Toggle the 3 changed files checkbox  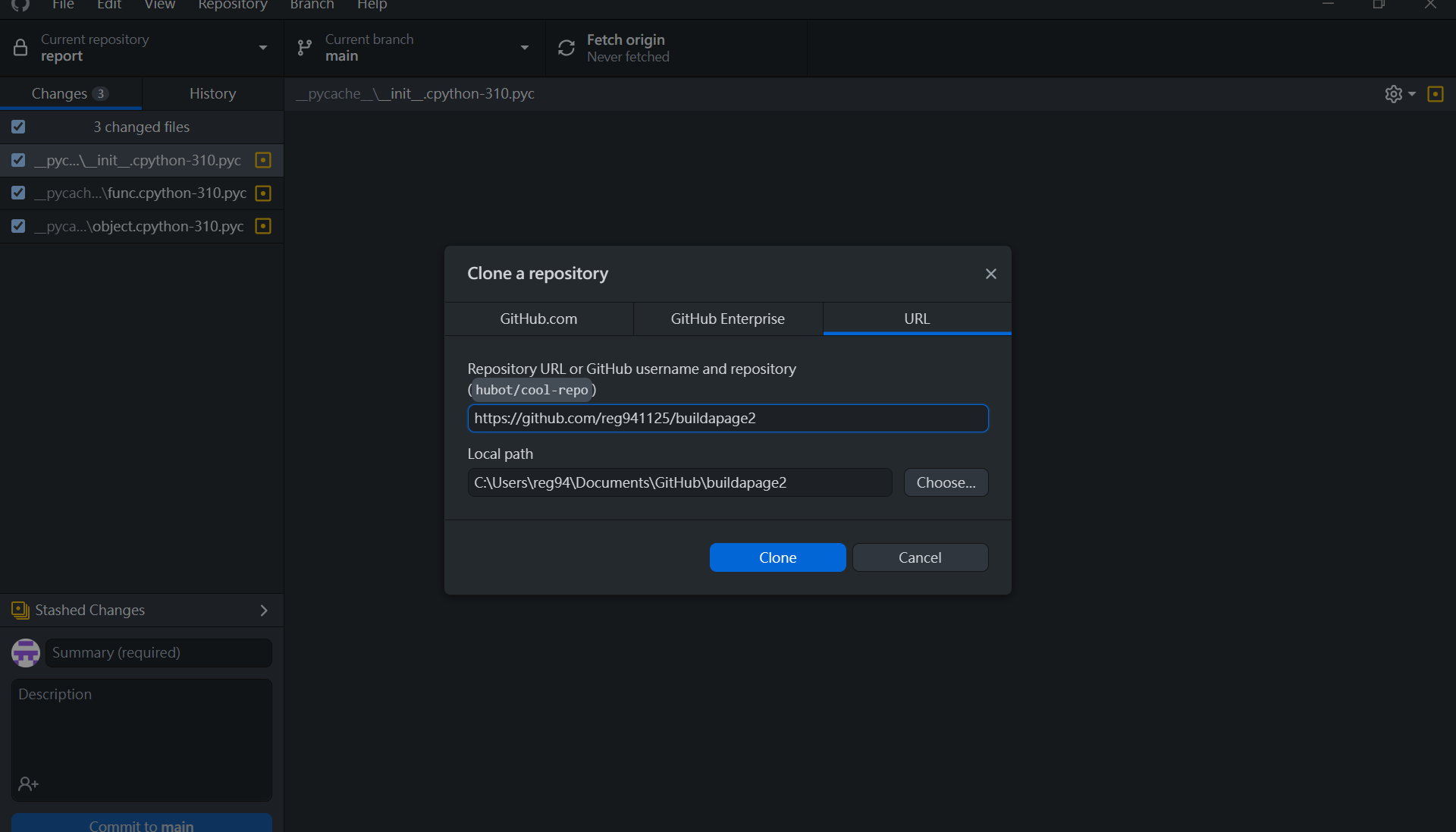(x=18, y=127)
